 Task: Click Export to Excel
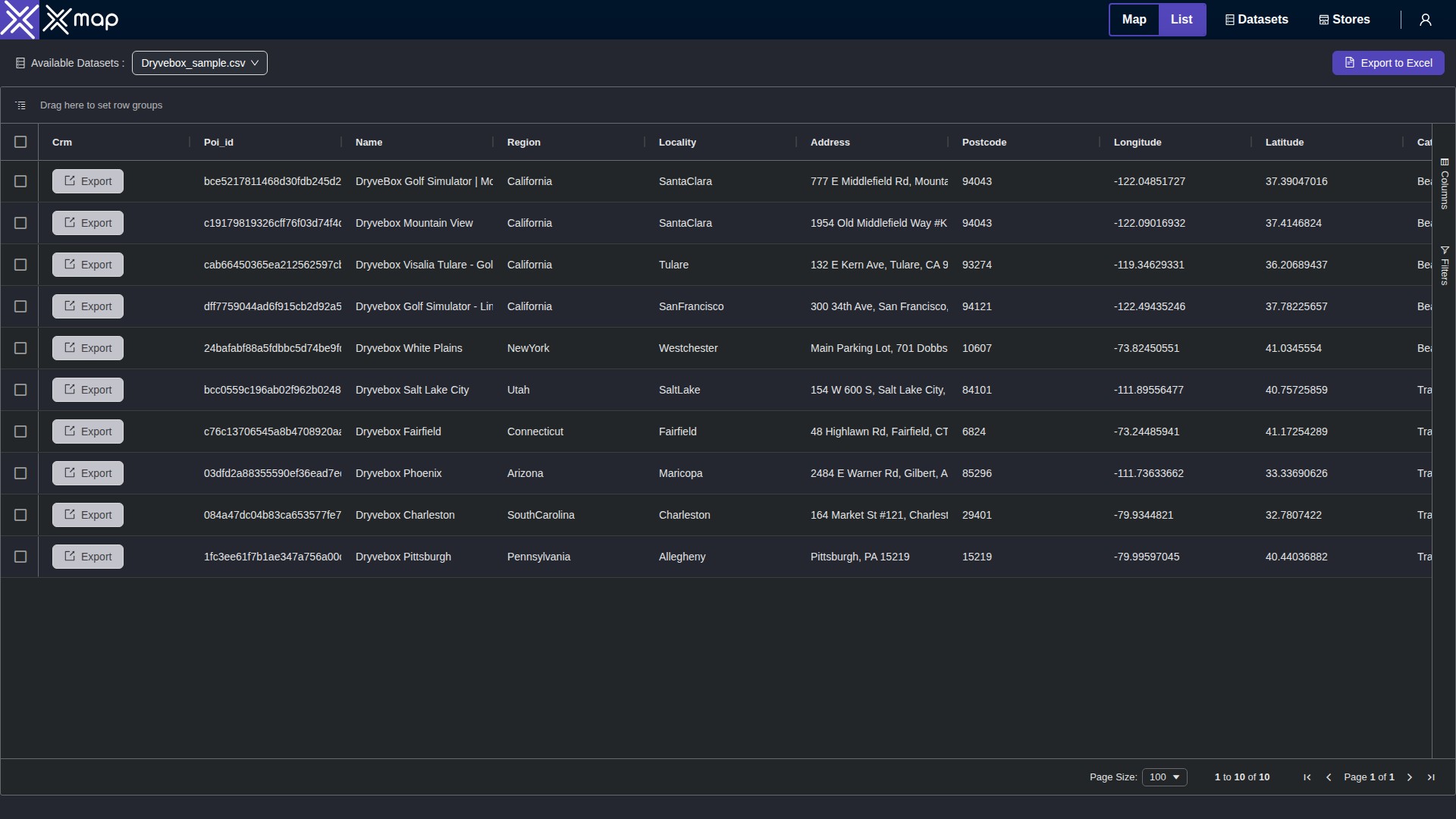coord(1389,63)
